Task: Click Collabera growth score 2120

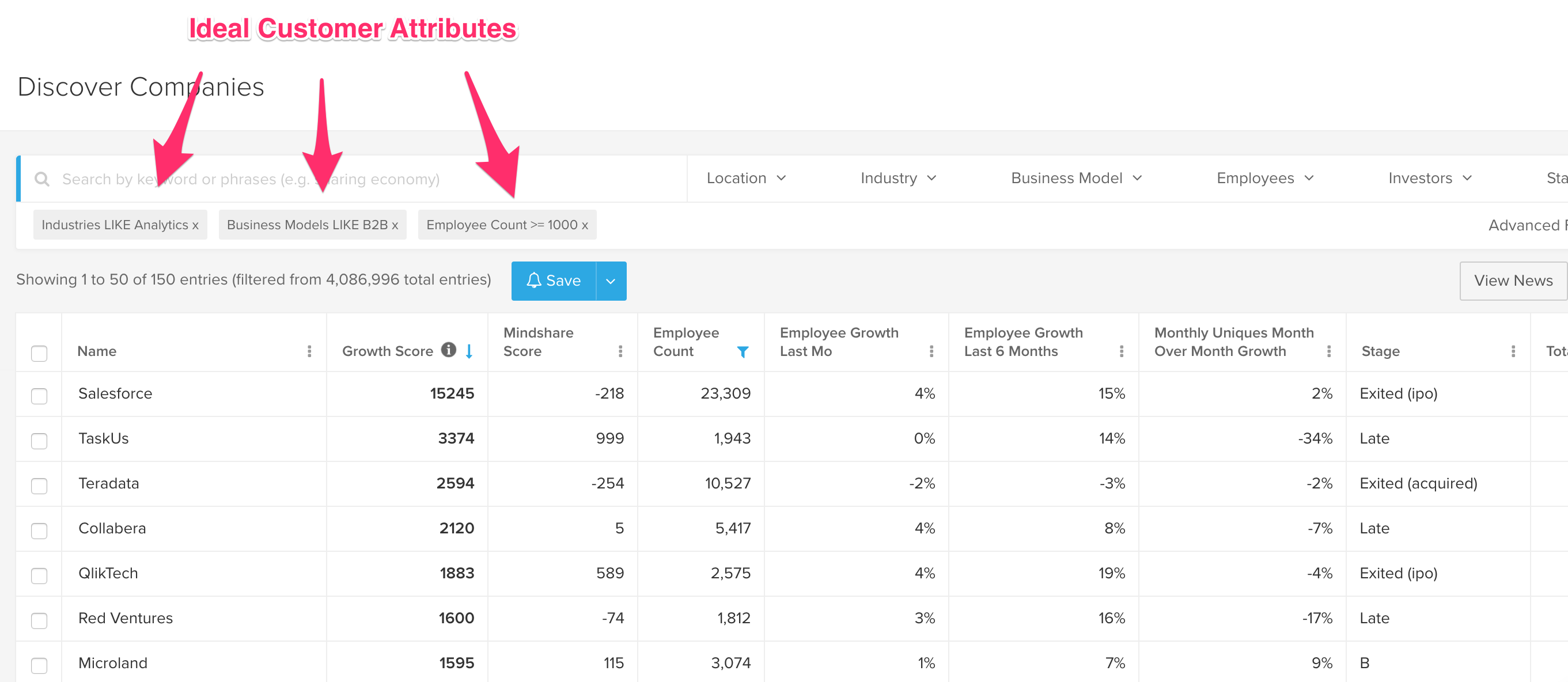Action: [457, 529]
